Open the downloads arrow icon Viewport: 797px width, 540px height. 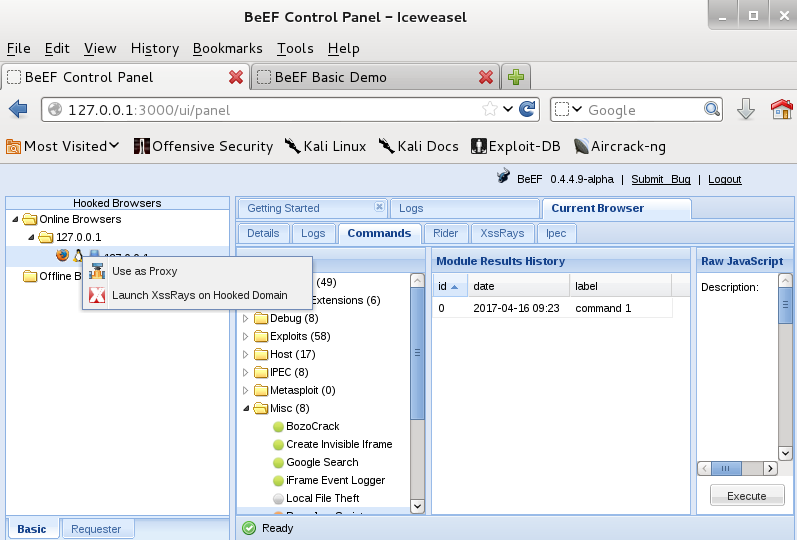point(746,109)
